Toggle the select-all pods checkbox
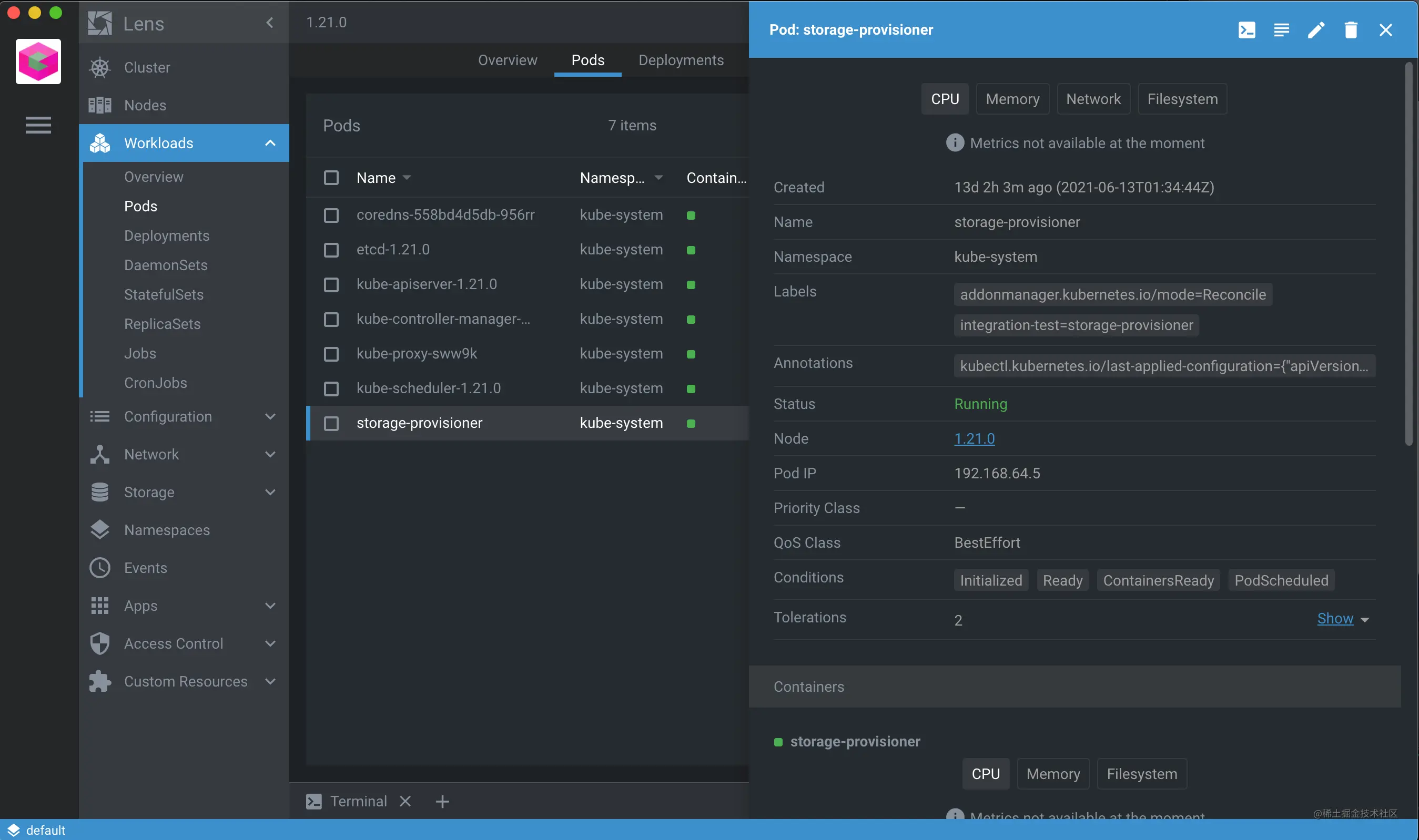 click(x=331, y=178)
